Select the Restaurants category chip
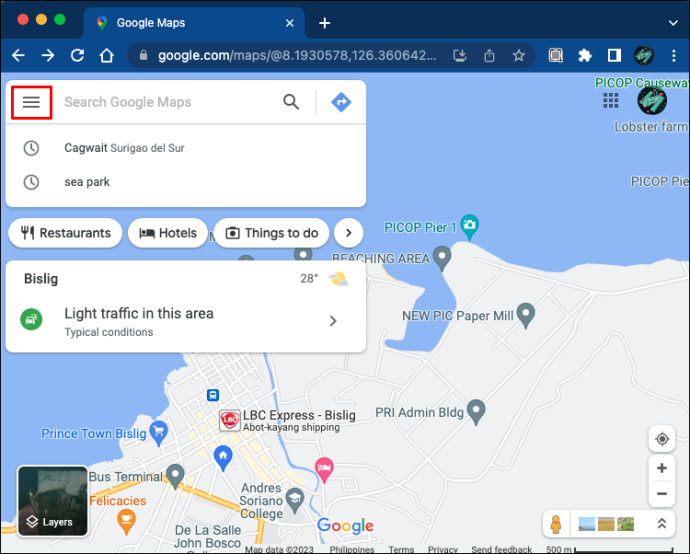This screenshot has height=554, width=690. [x=65, y=233]
